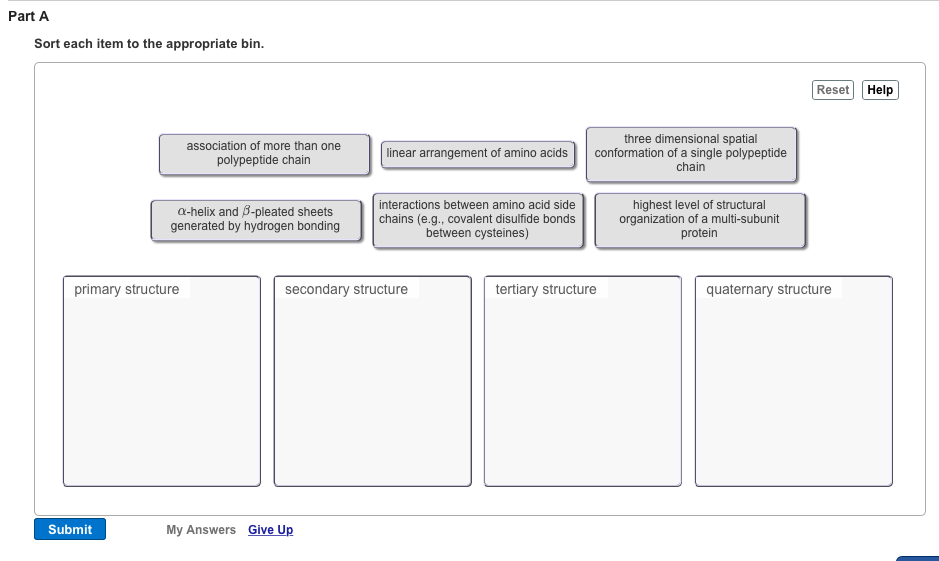Click empty area inside the tertiary structure bin

583,390
